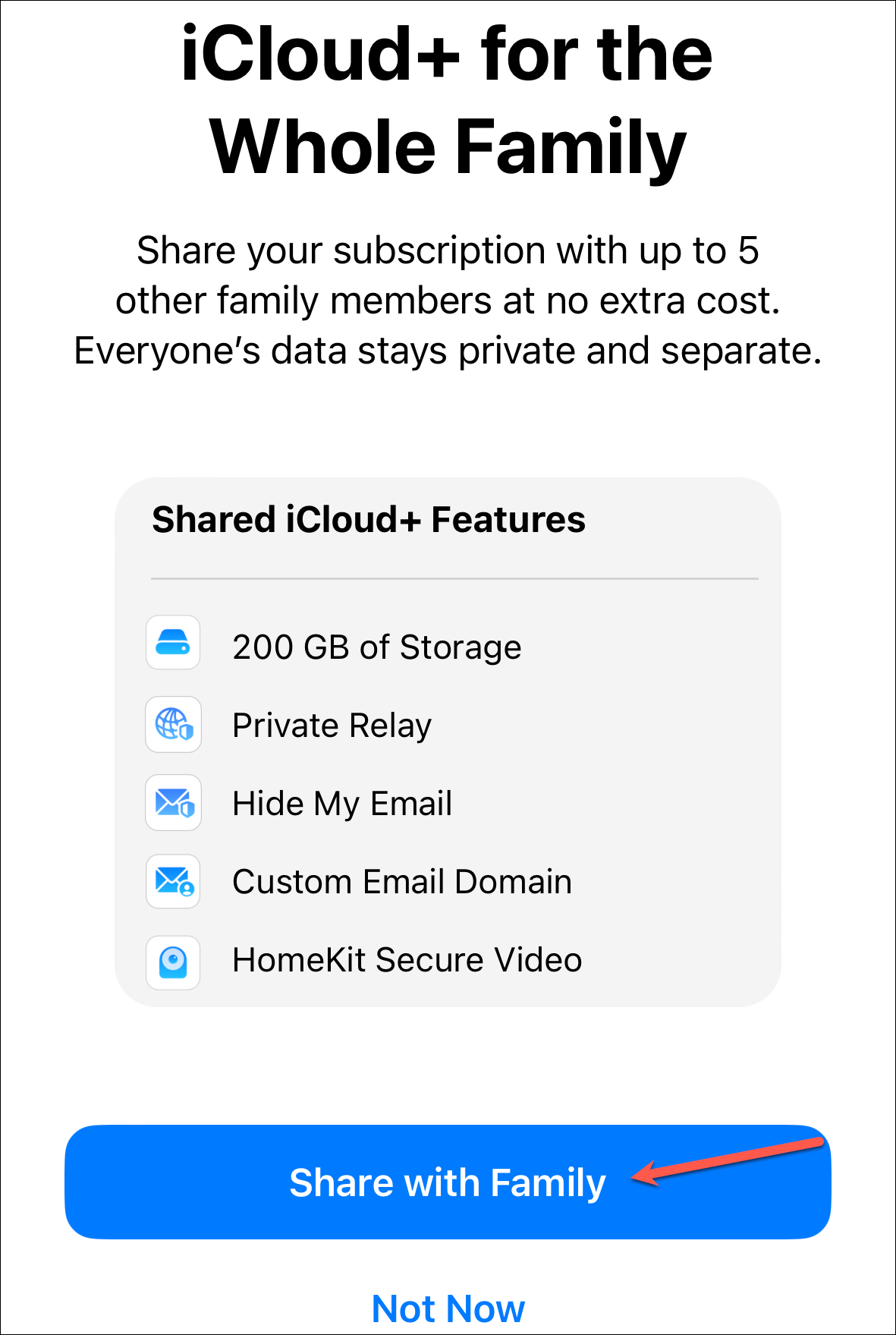The image size is (896, 1335).
Task: Click the Everyone's data stays private sentence
Action: tap(448, 351)
